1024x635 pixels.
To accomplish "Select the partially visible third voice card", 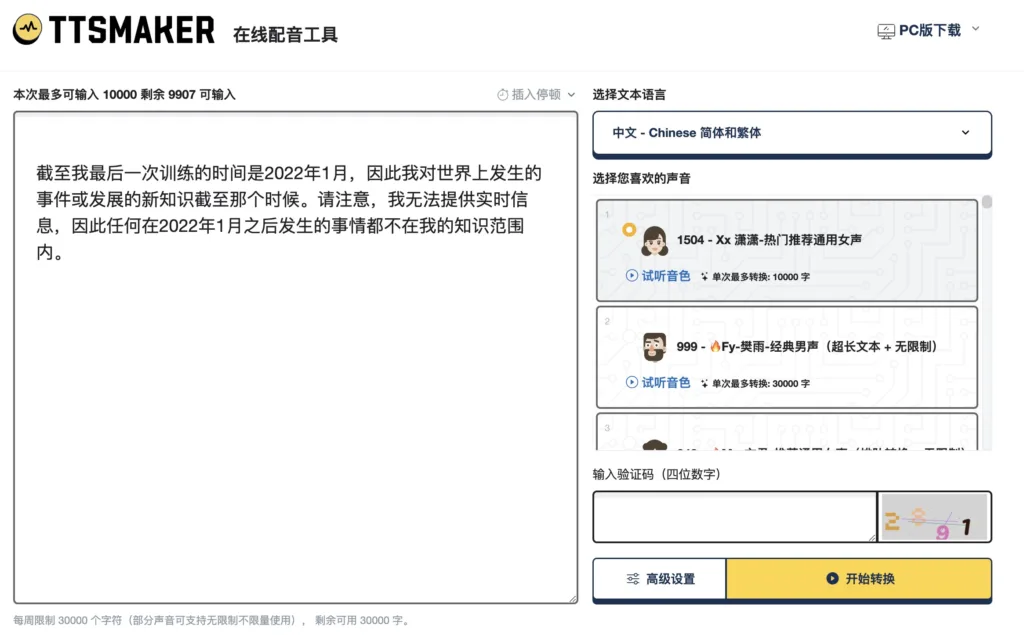I will click(787, 433).
